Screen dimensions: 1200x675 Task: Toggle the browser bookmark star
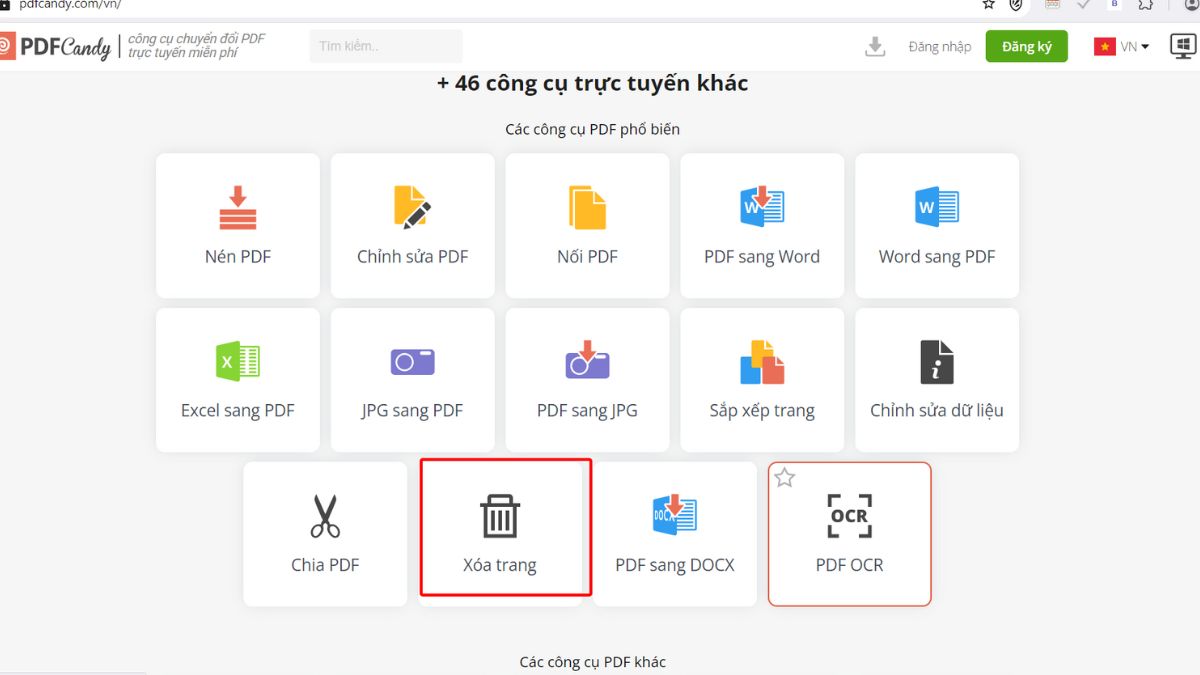[988, 7]
